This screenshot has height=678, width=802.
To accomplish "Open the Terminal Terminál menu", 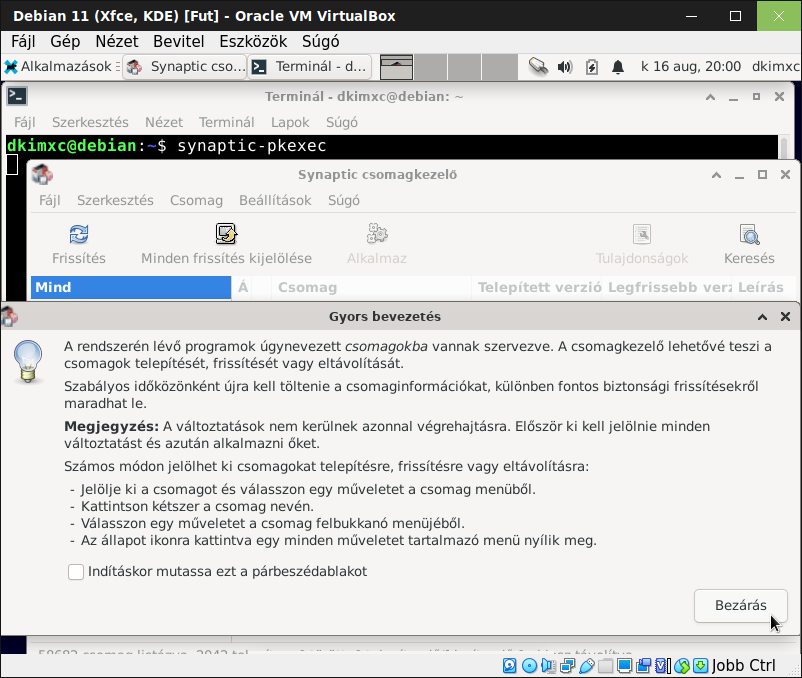I will click(227, 122).
